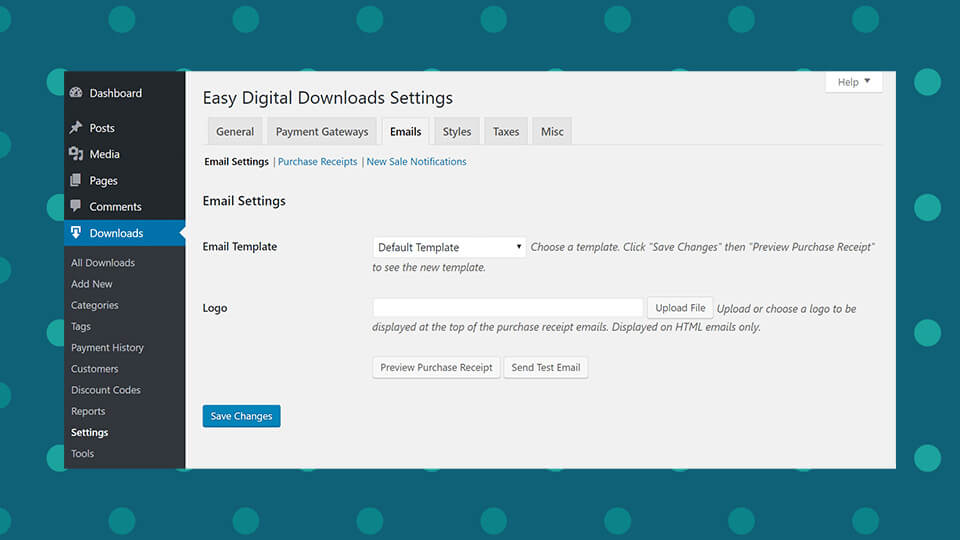Open the Email Template dropdown

click(449, 247)
